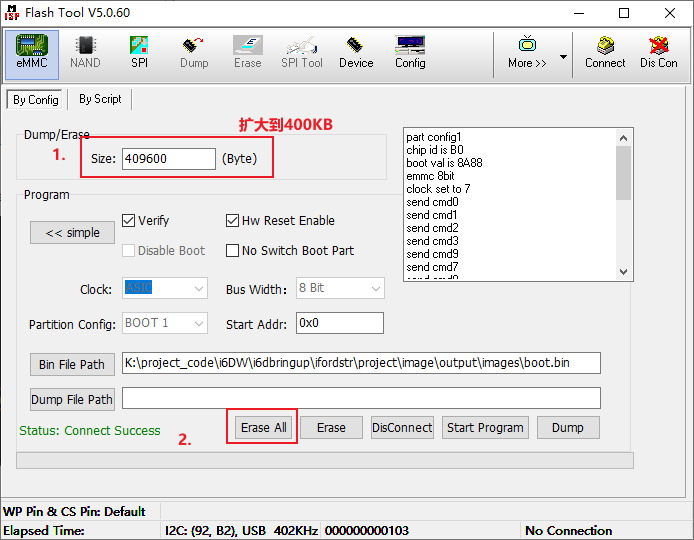Click the Size input field
This screenshot has width=694, height=540.
[169, 159]
